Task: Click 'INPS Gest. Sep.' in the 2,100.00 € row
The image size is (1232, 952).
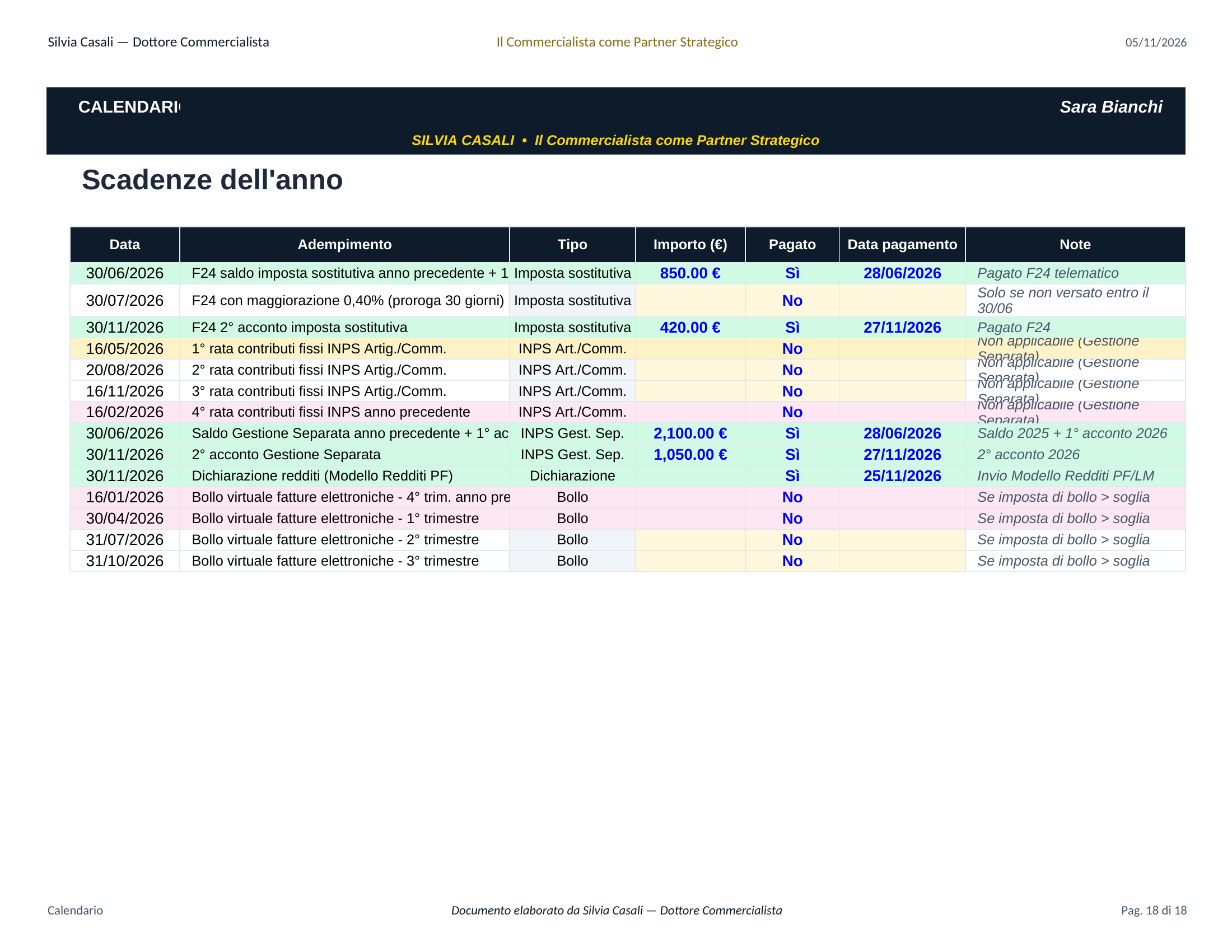Action: point(572,433)
